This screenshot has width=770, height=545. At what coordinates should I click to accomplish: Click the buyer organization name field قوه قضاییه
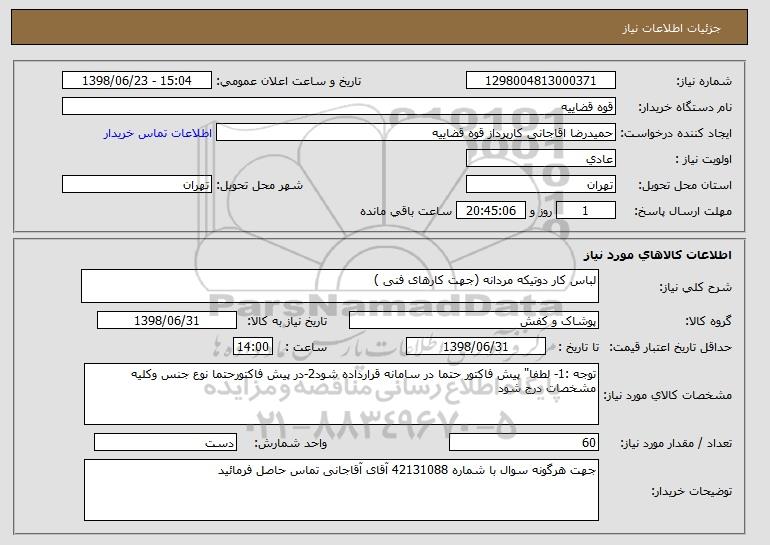tap(339, 107)
